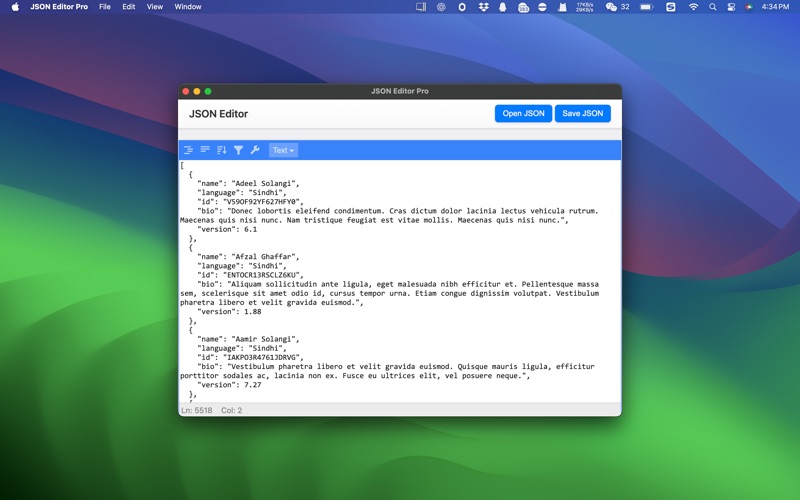Open the Window menu
Image resolution: width=800 pixels, height=500 pixels.
[x=188, y=7]
